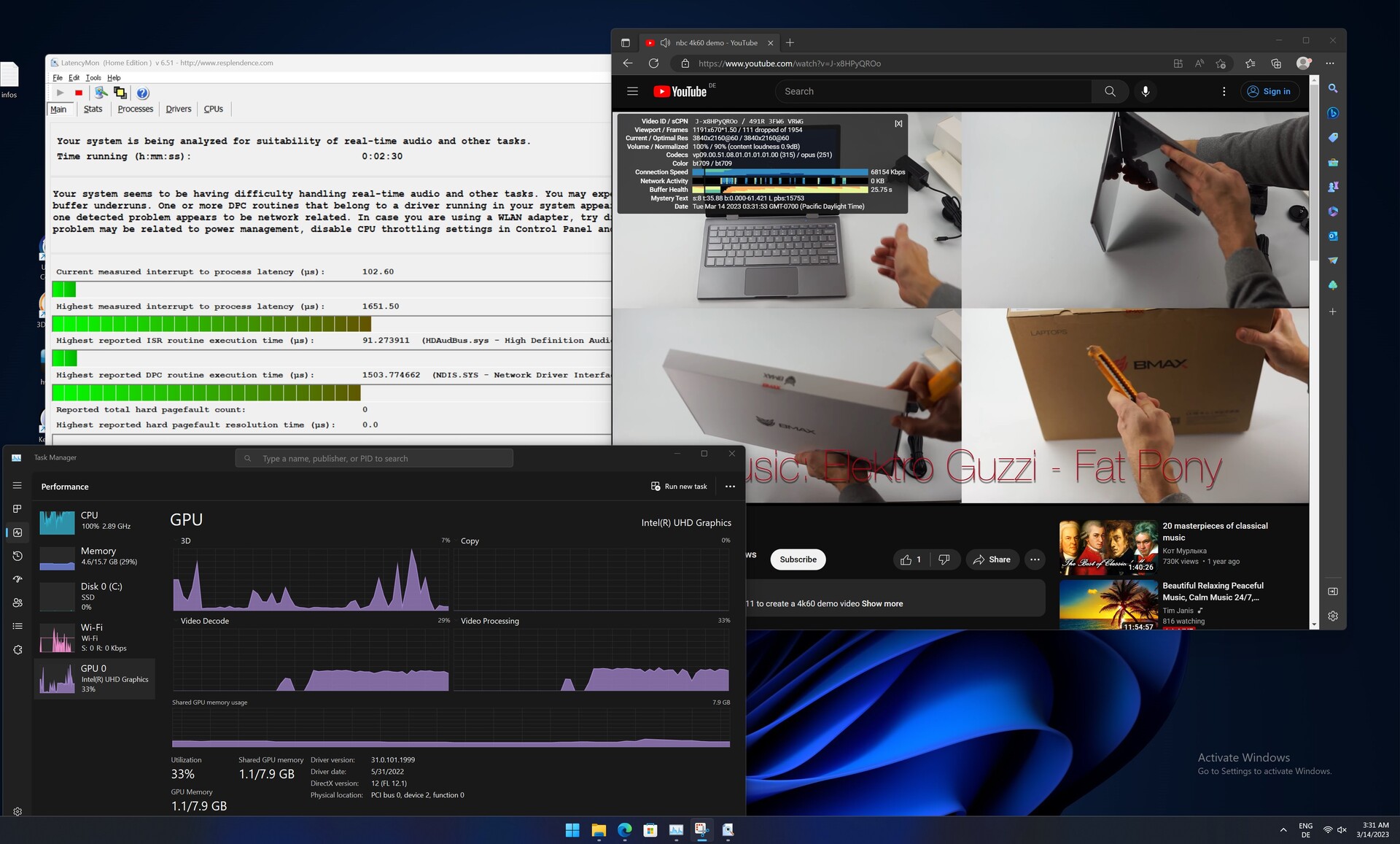Switch to the Drivers tab in LatencyMon
This screenshot has width=1400, height=844.
(x=178, y=109)
